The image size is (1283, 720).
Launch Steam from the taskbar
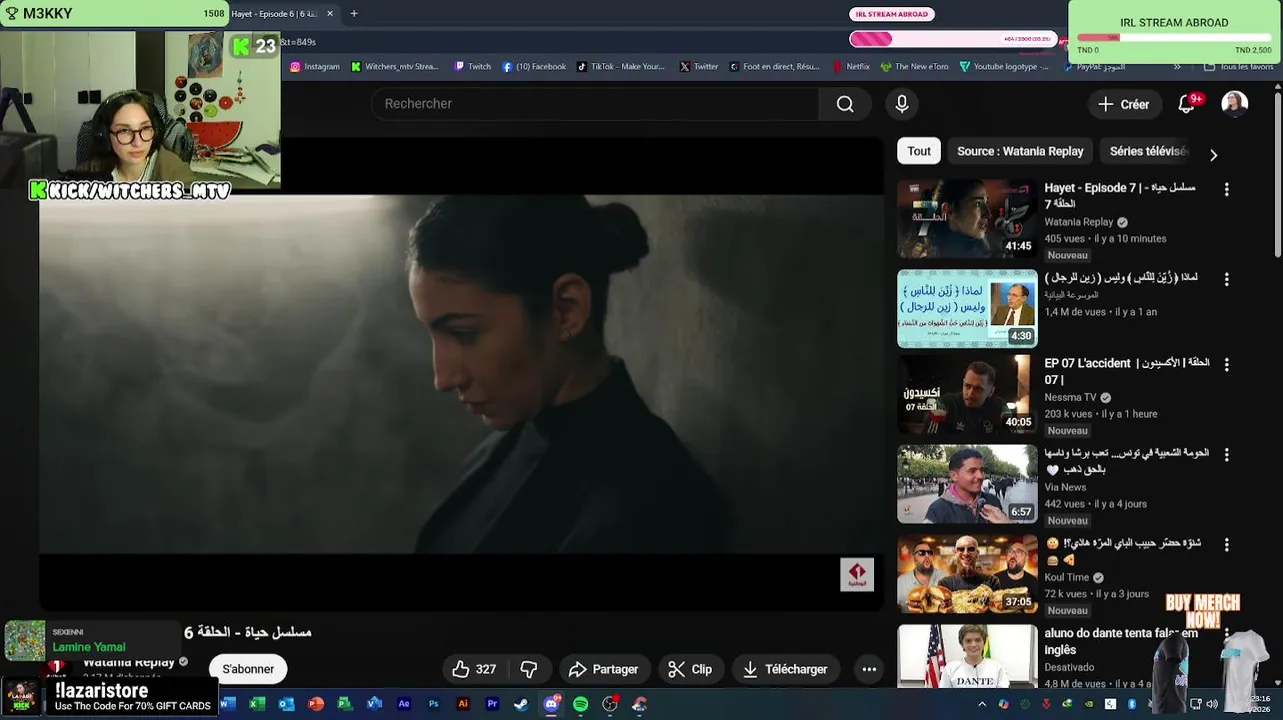[521, 704]
